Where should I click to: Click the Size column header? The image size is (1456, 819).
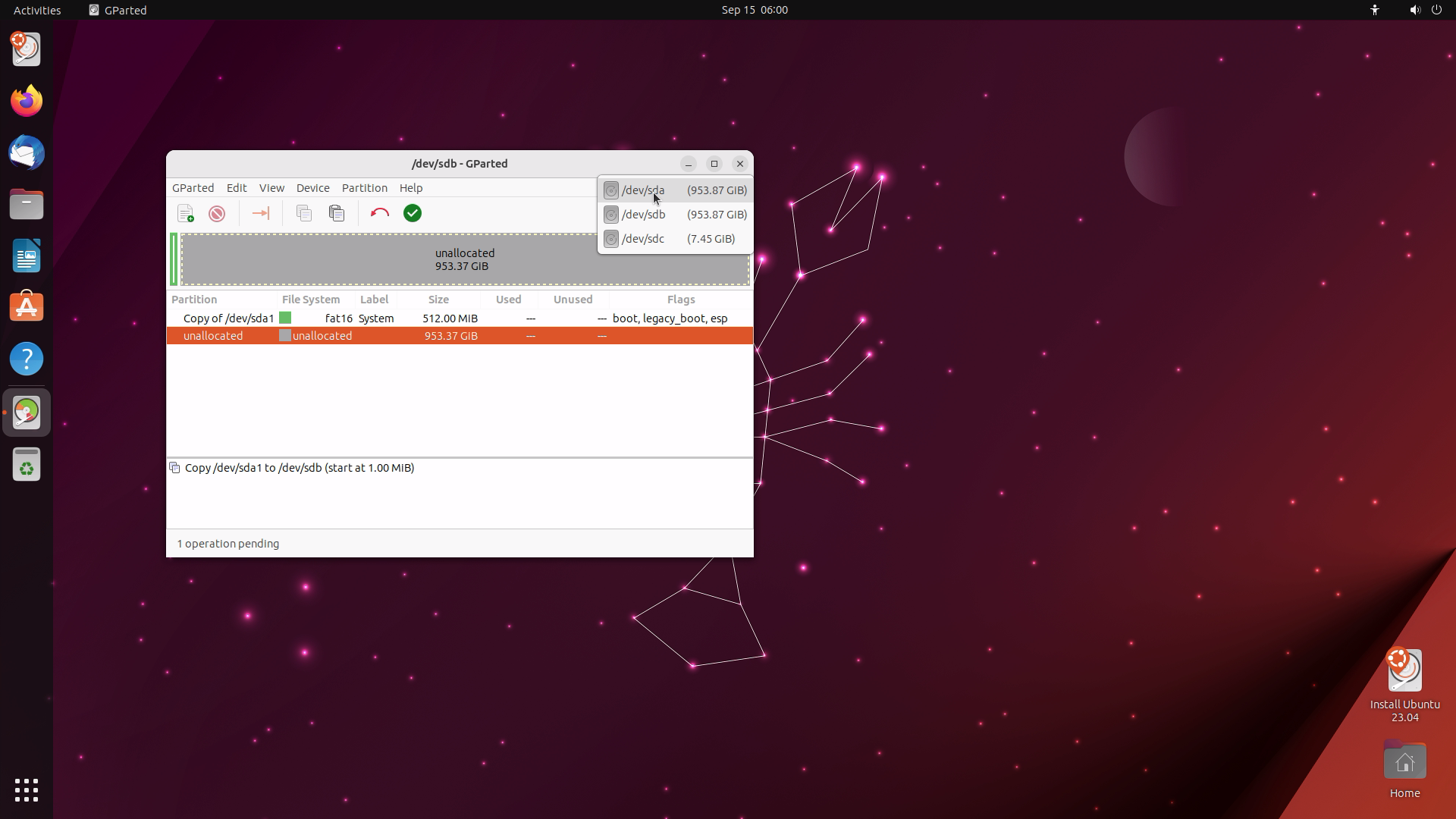coord(438,300)
